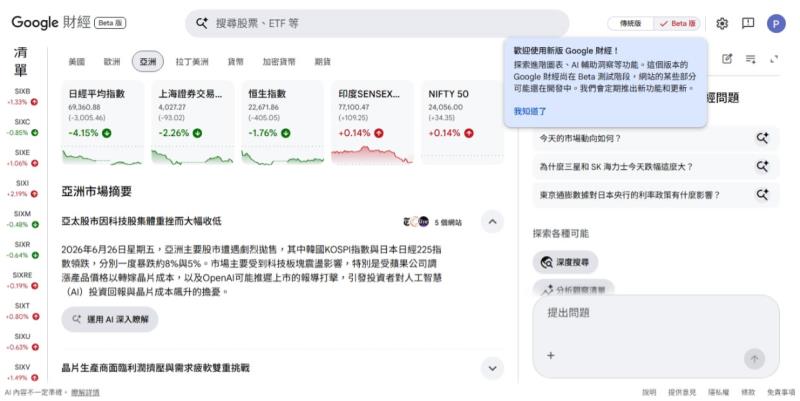The image size is (800, 401).
Task: Open the 恒生指數 index card
Action: coord(283,122)
